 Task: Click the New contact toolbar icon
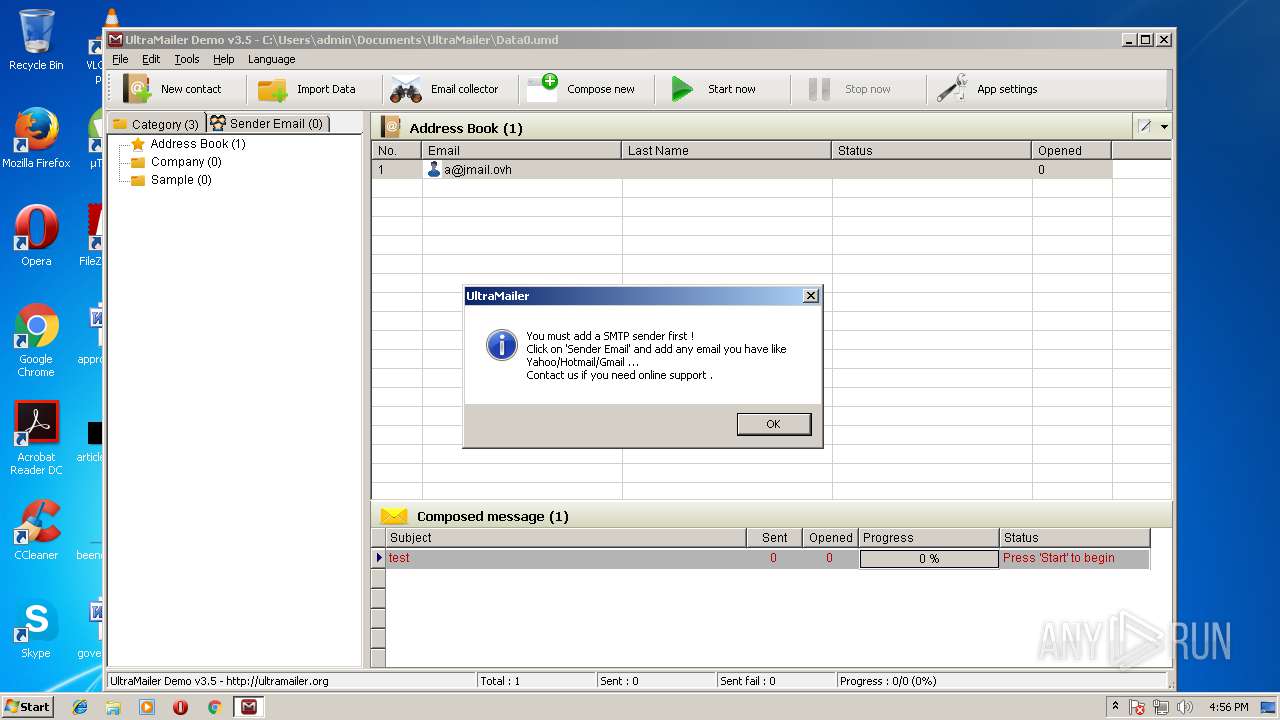coord(137,89)
